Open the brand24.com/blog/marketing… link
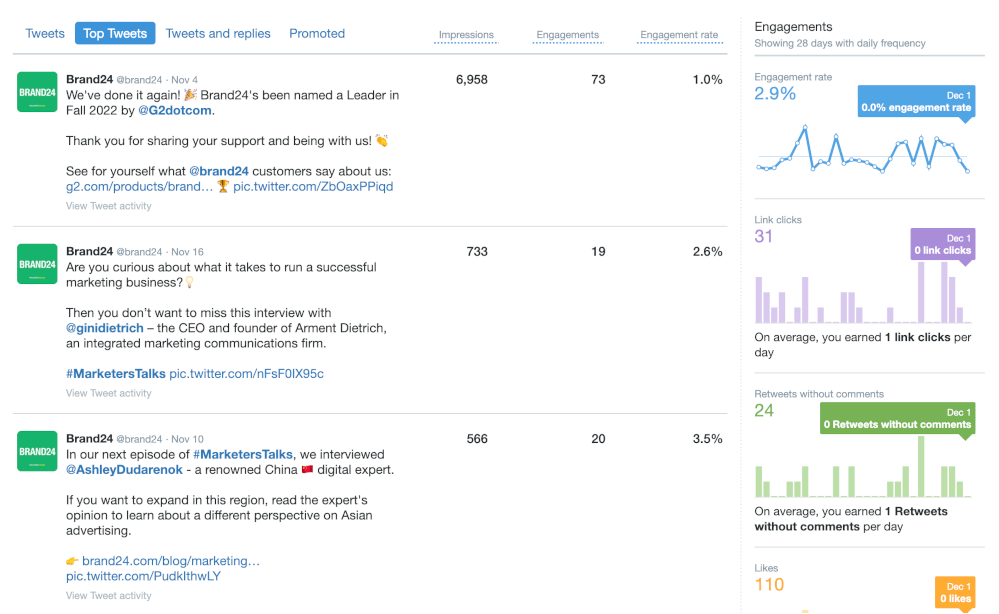The height and width of the screenshot is (614, 999). [x=171, y=561]
